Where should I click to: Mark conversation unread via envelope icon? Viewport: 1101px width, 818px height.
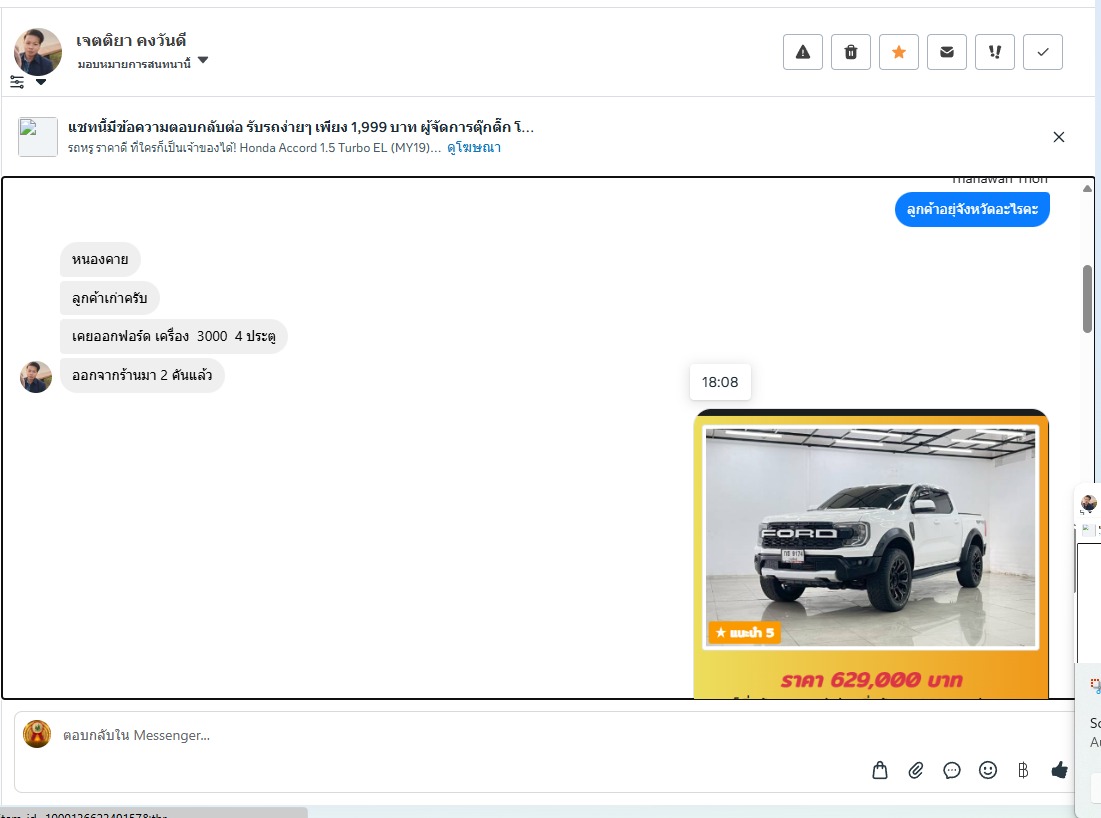(947, 52)
